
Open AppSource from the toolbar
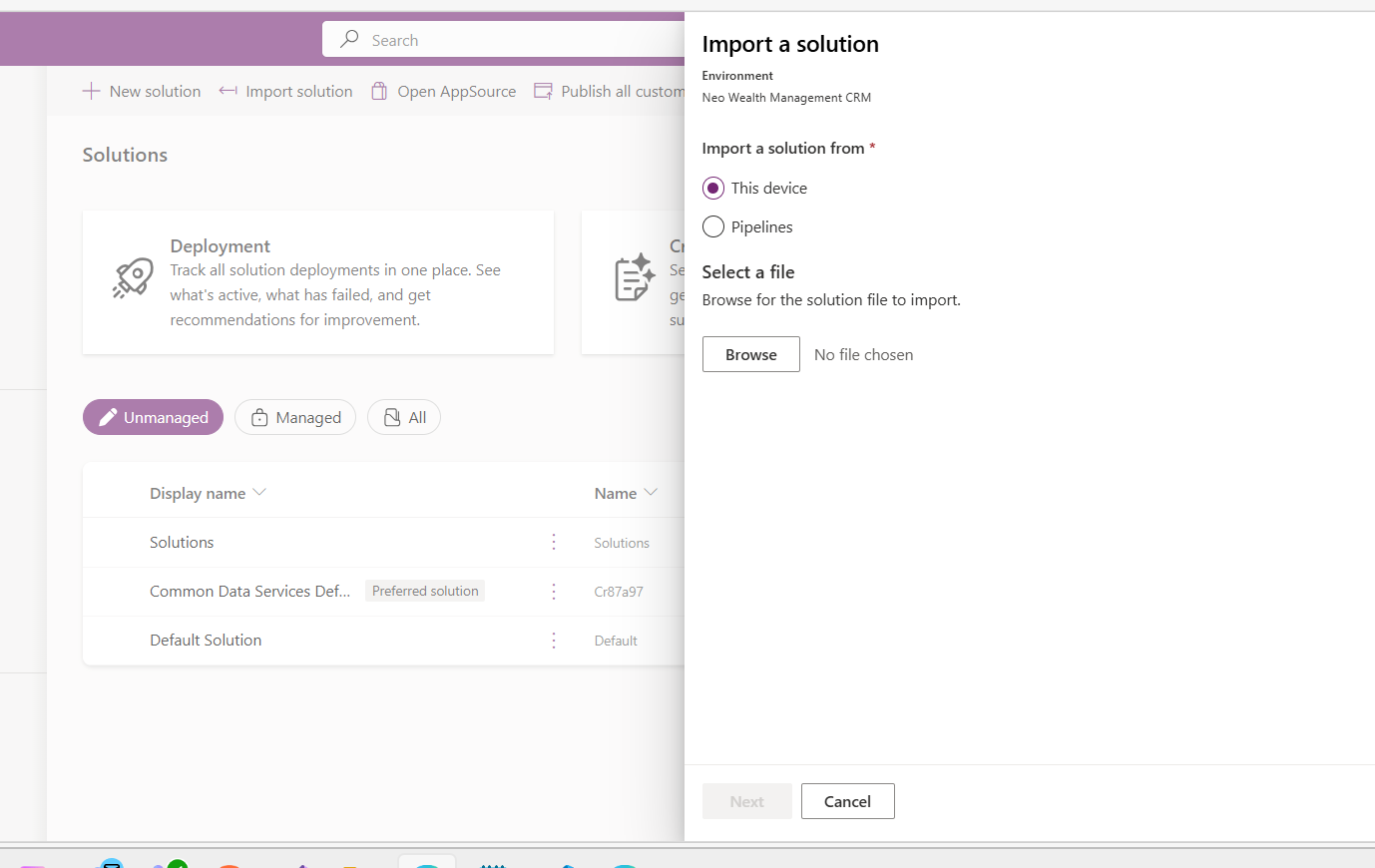(444, 91)
